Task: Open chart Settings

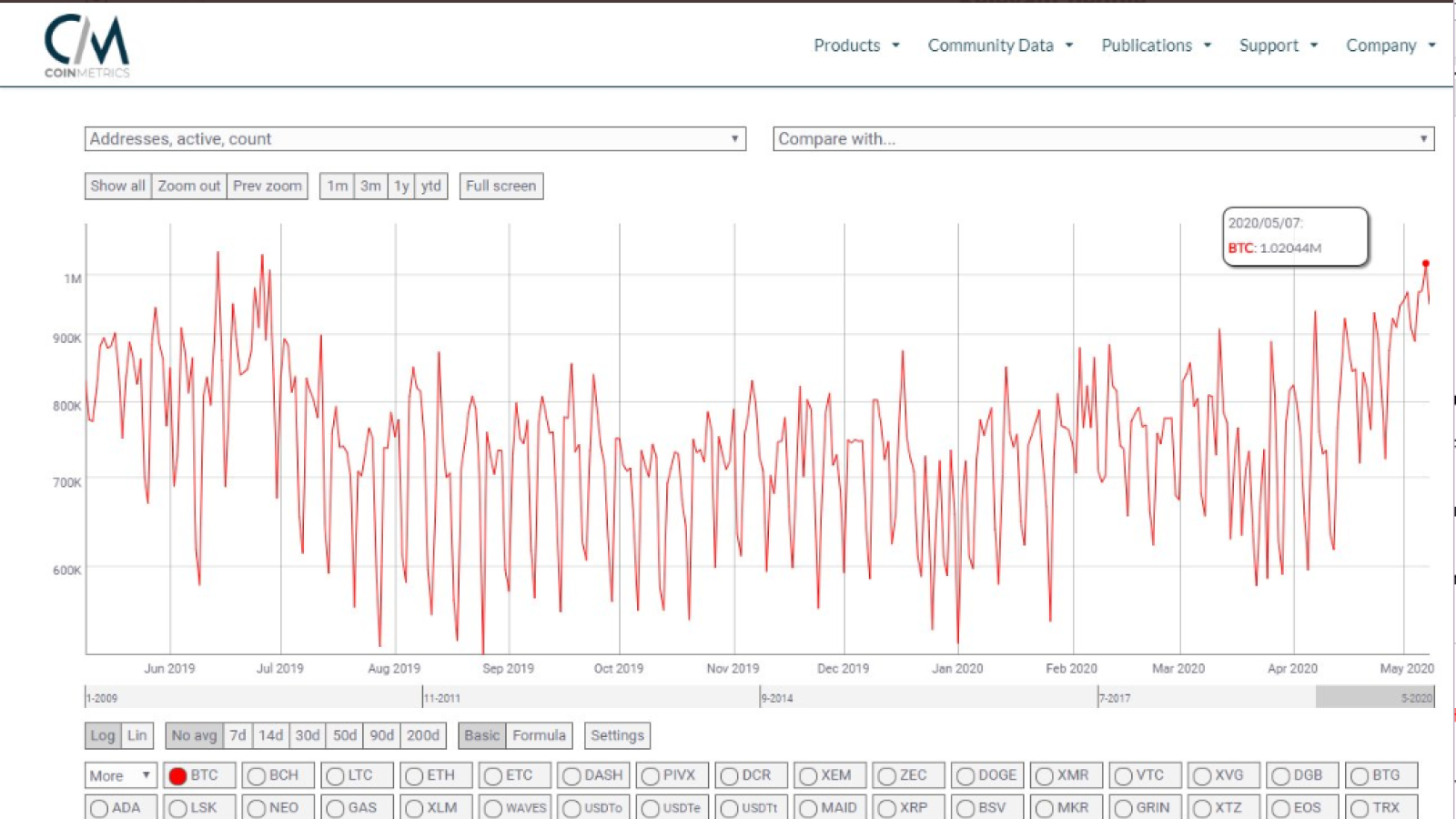Action: 617,735
